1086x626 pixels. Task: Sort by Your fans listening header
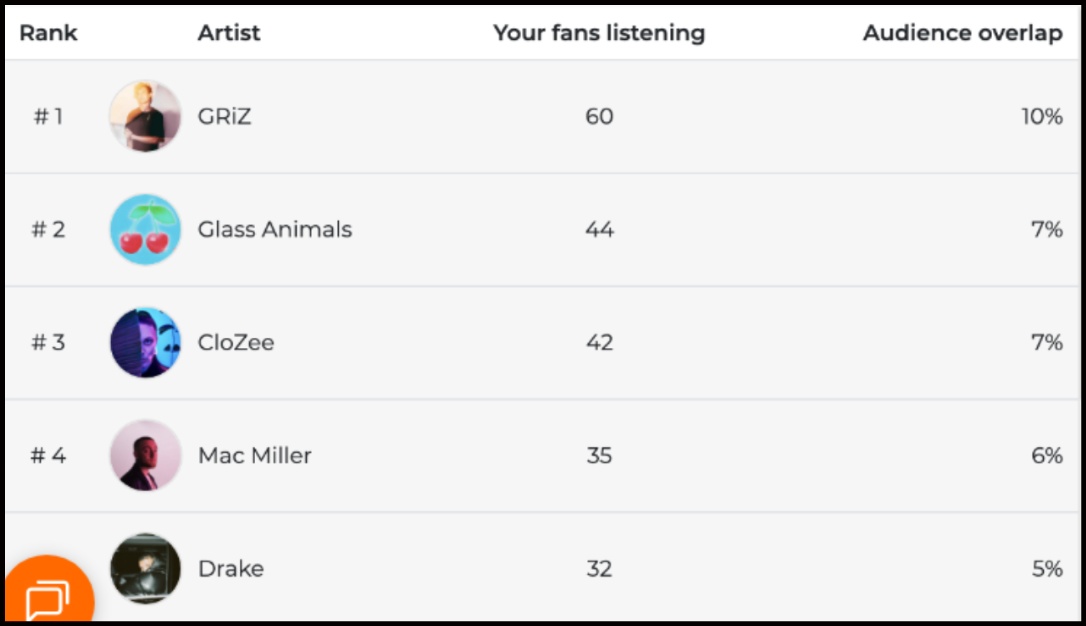point(599,33)
